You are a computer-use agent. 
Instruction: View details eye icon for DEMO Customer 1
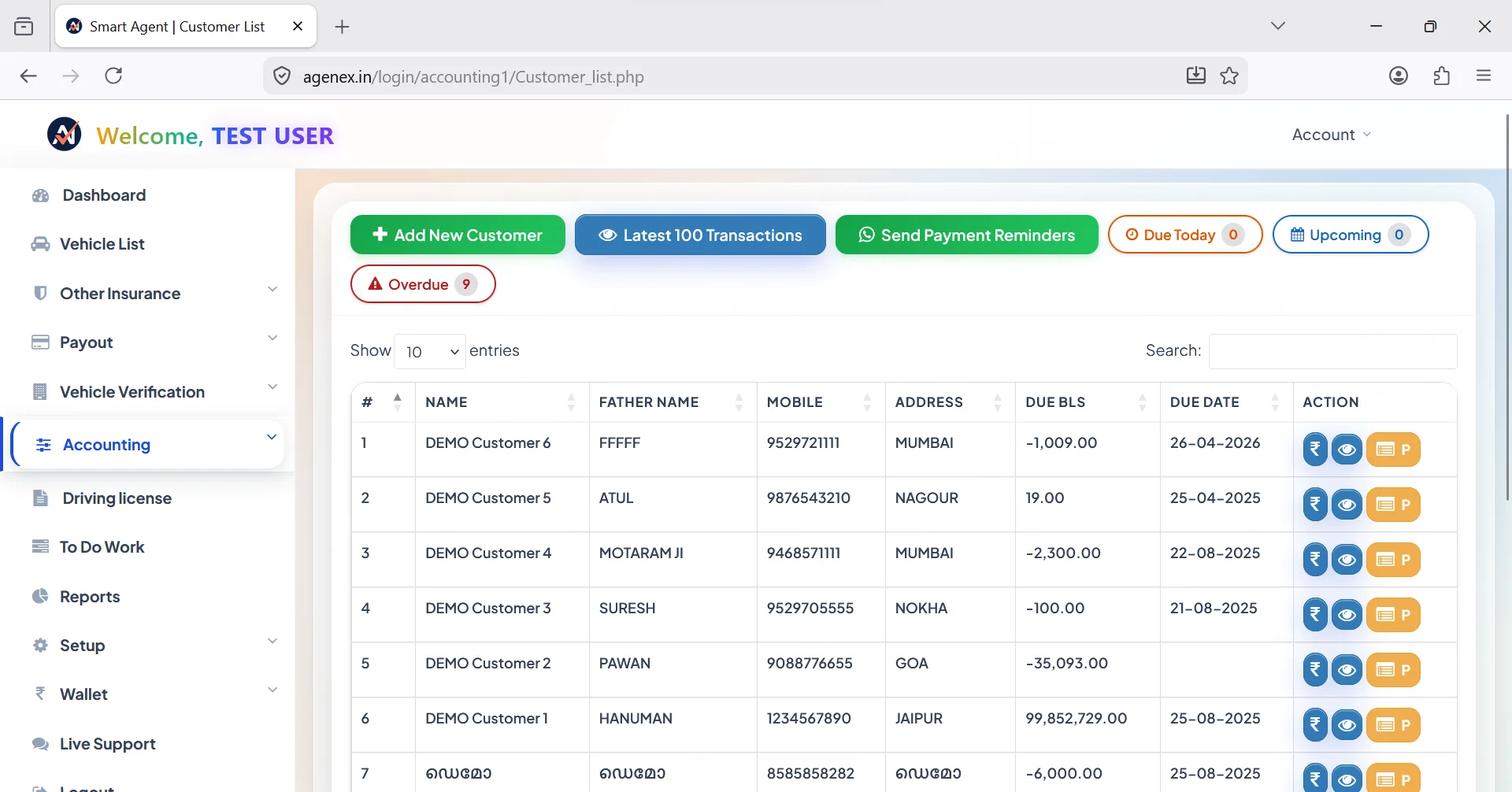point(1347,725)
